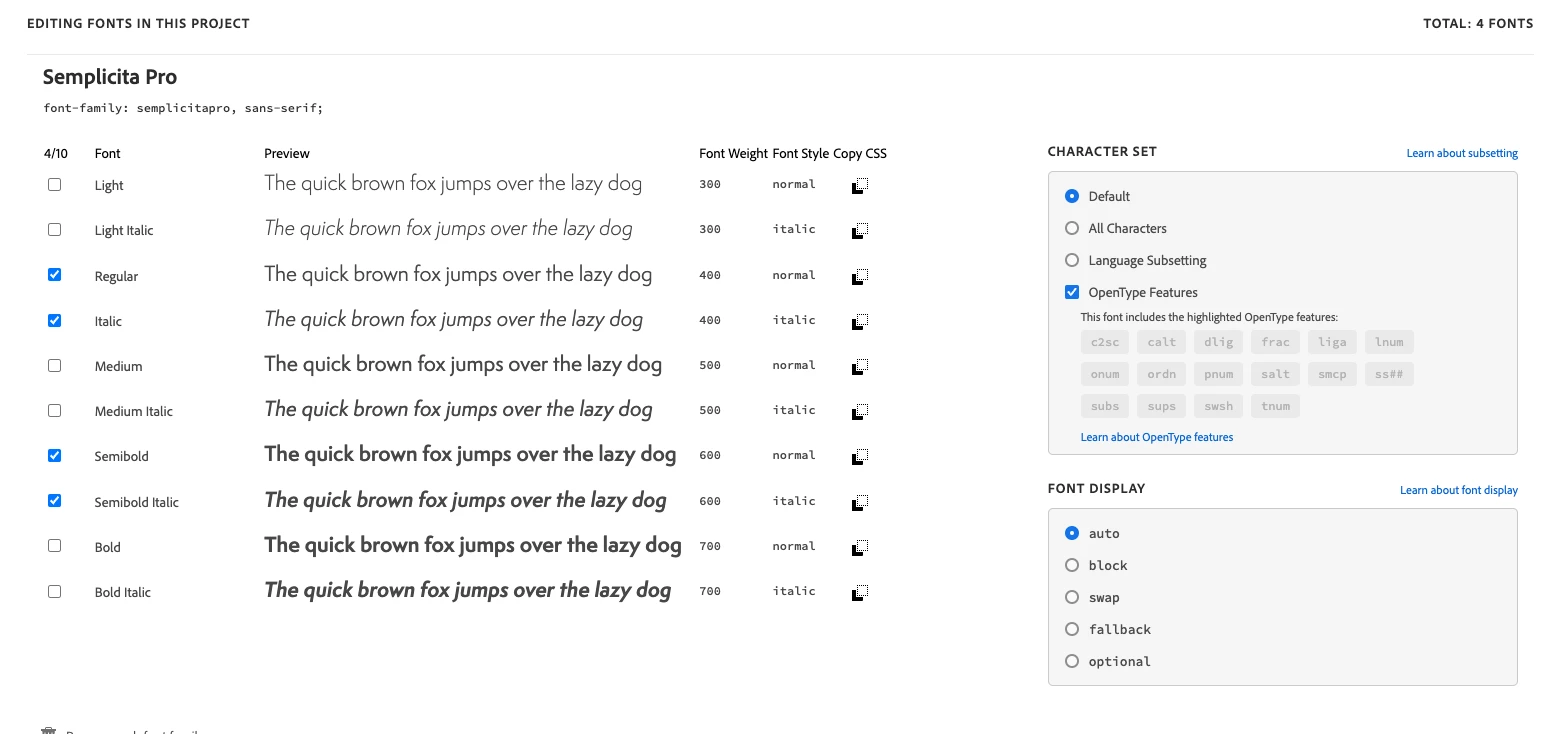Click the lnum OpenType feature tag
1558x734 pixels.
coord(1389,342)
